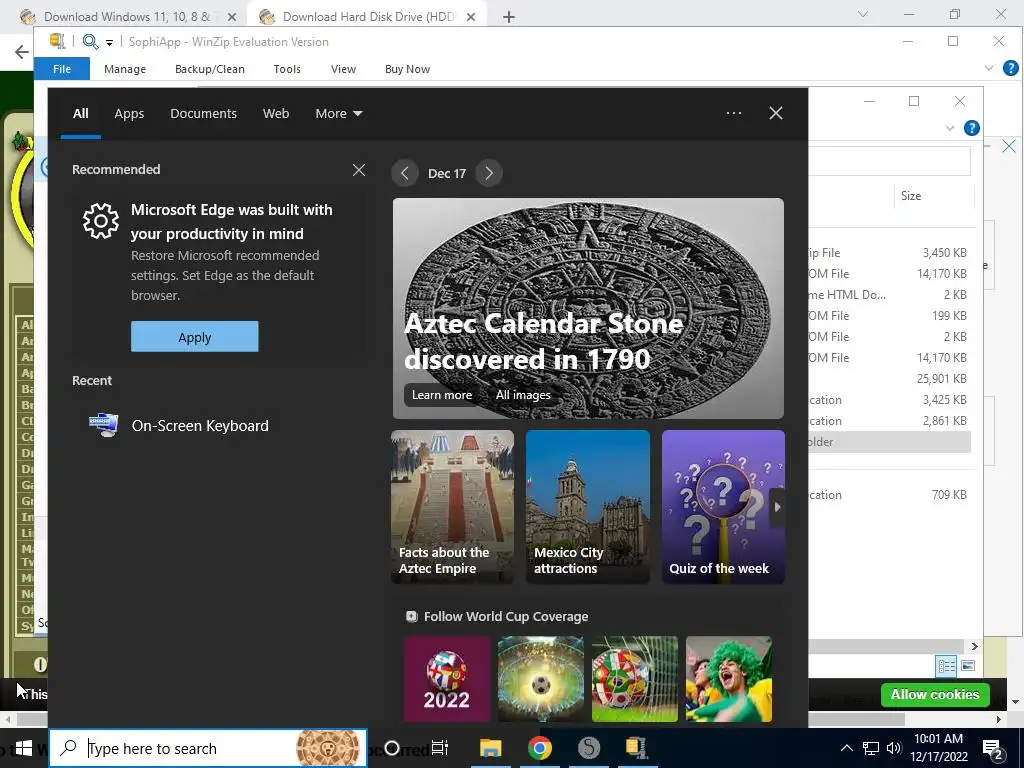Go to previous day before Dec 17
Viewport: 1024px width, 768px height.
pyautogui.click(x=405, y=173)
